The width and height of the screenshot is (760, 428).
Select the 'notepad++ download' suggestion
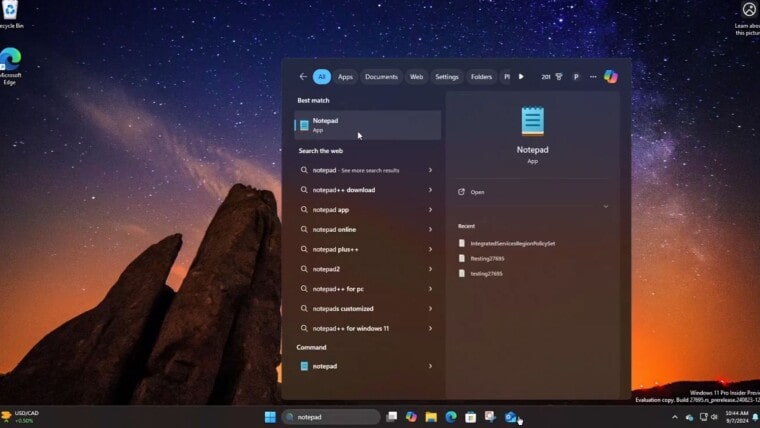pyautogui.click(x=367, y=190)
